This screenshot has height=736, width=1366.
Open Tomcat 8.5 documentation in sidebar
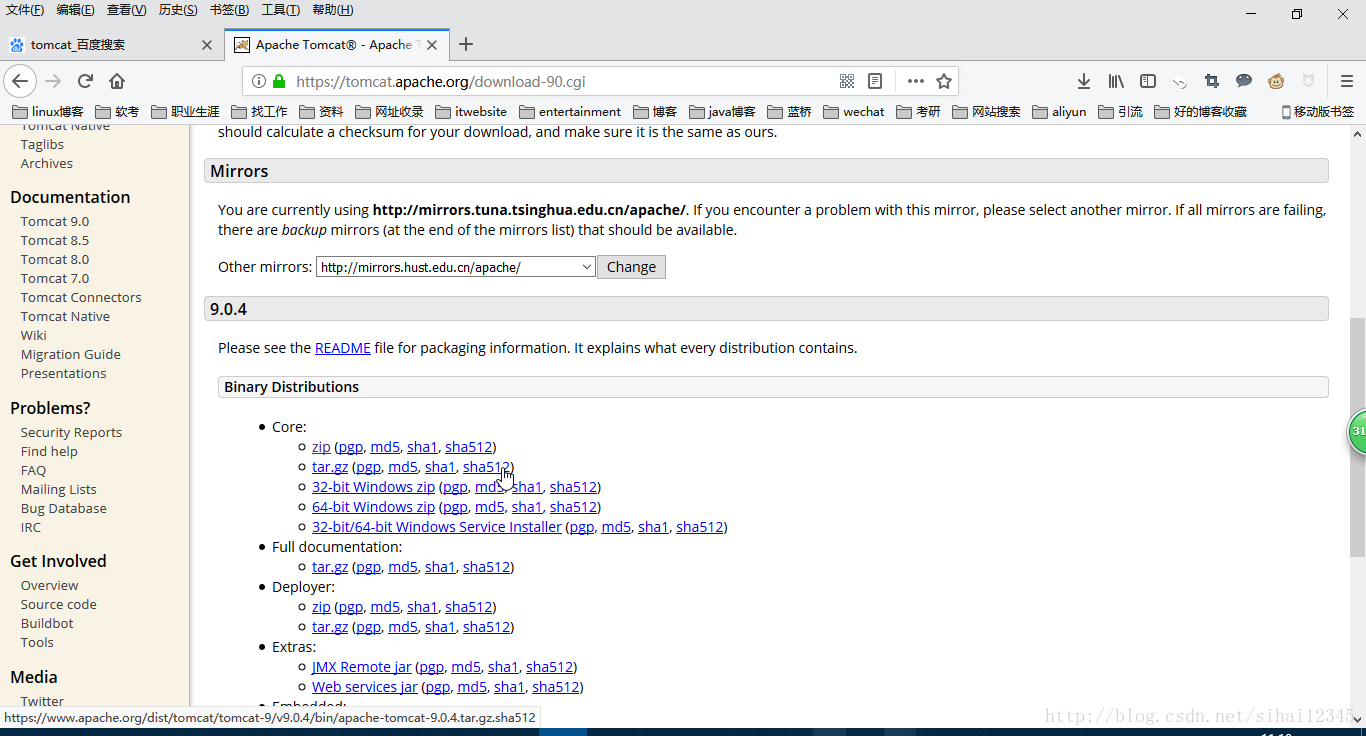pyautogui.click(x=55, y=240)
